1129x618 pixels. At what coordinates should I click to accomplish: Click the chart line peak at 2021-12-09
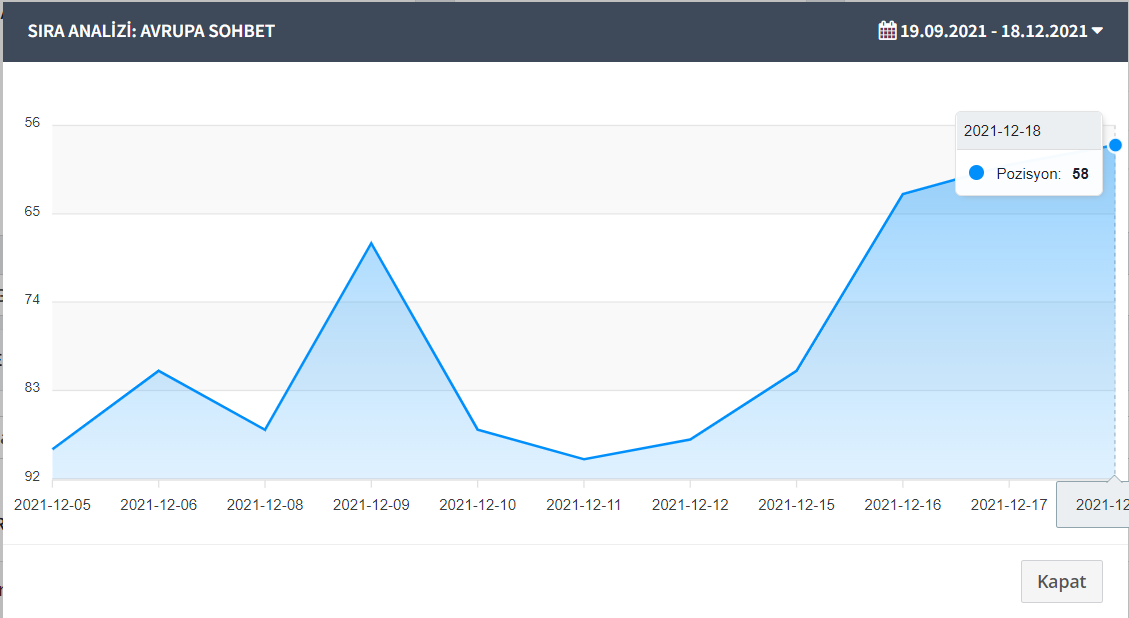[371, 243]
